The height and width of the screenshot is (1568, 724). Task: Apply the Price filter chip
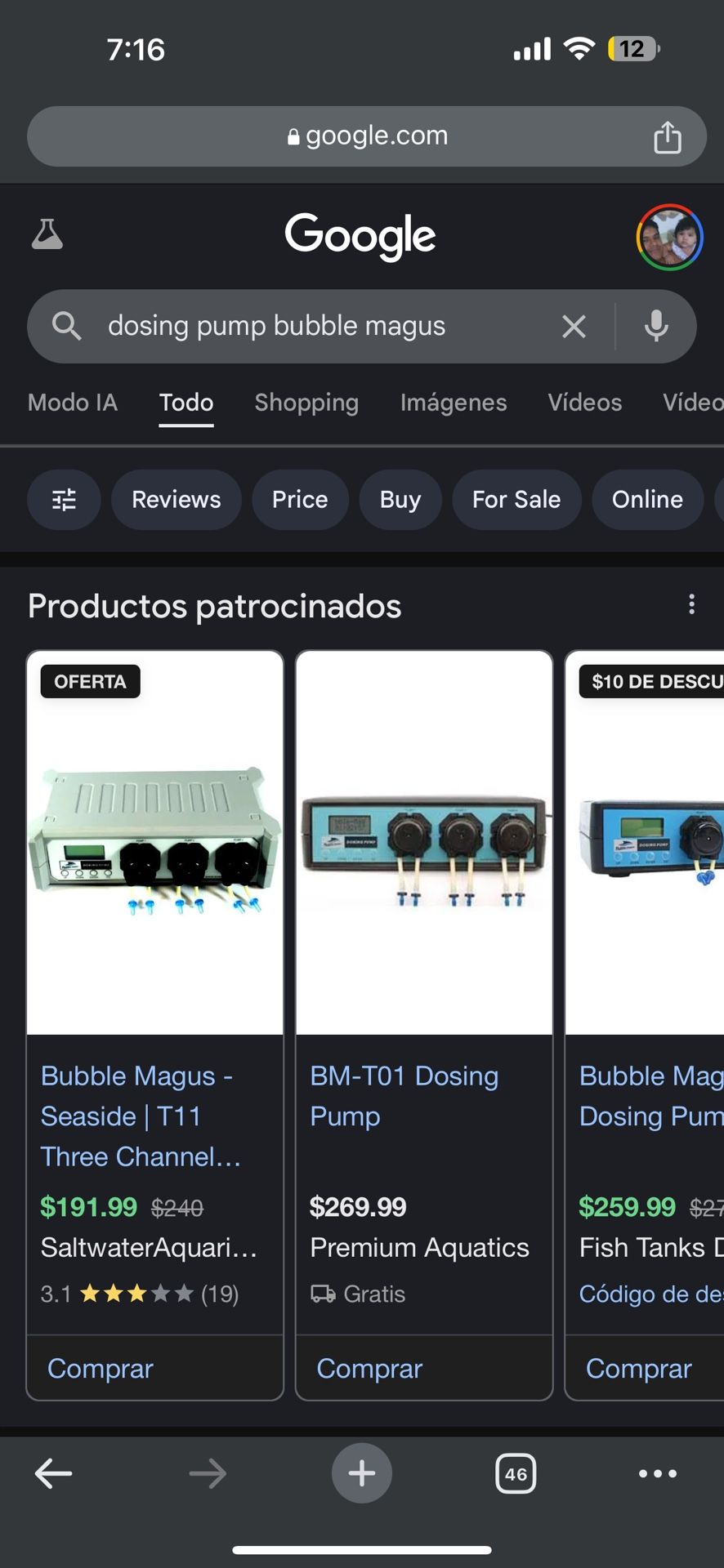(x=300, y=499)
